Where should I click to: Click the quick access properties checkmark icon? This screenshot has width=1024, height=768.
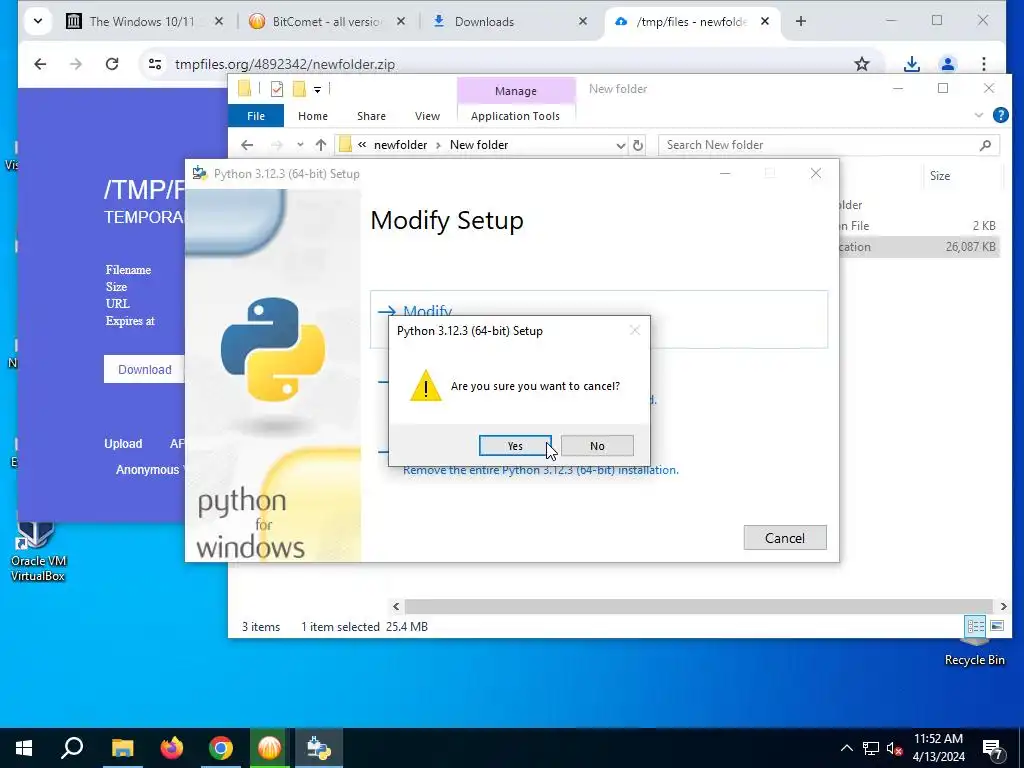point(277,89)
